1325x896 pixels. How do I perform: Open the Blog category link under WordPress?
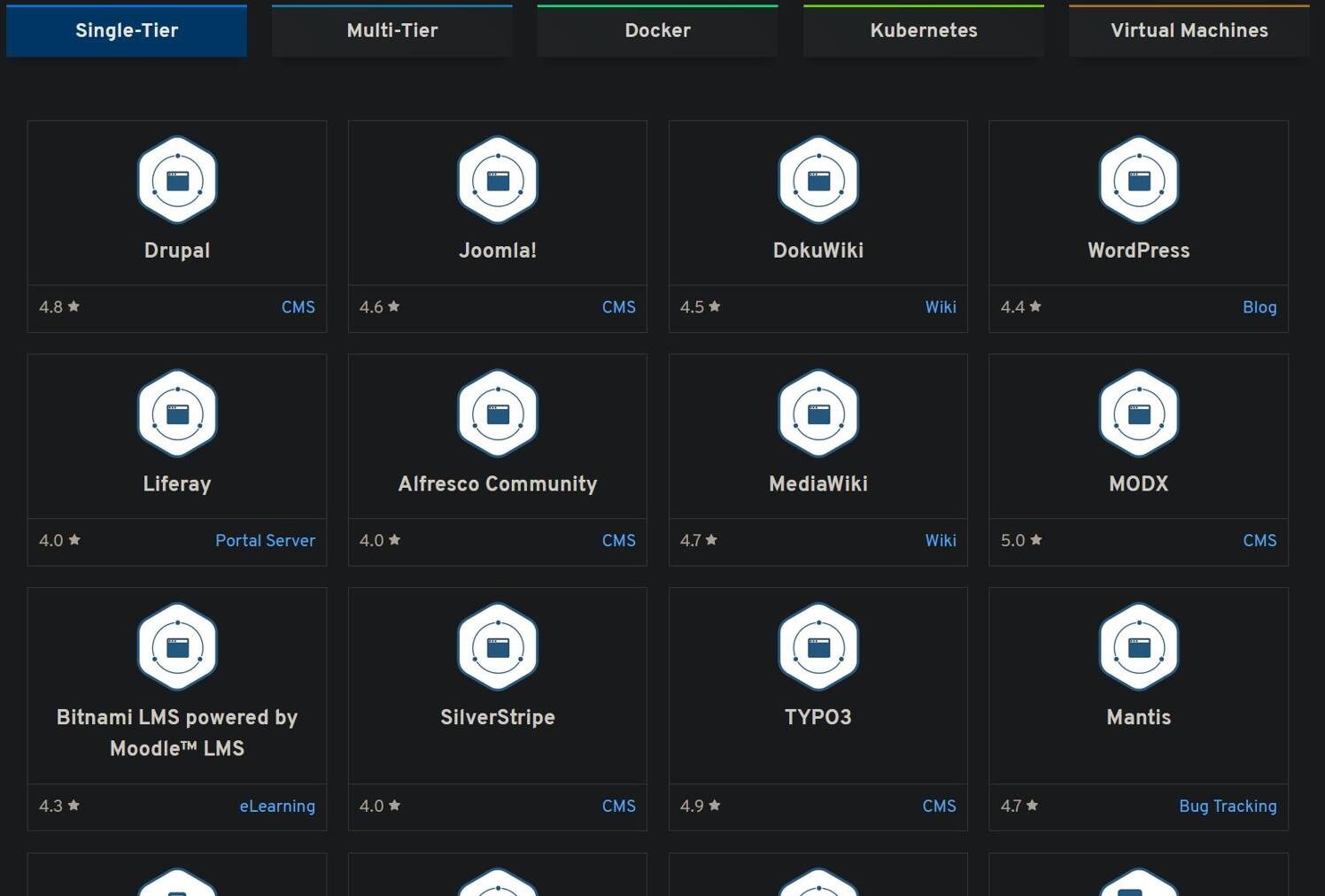point(1259,307)
